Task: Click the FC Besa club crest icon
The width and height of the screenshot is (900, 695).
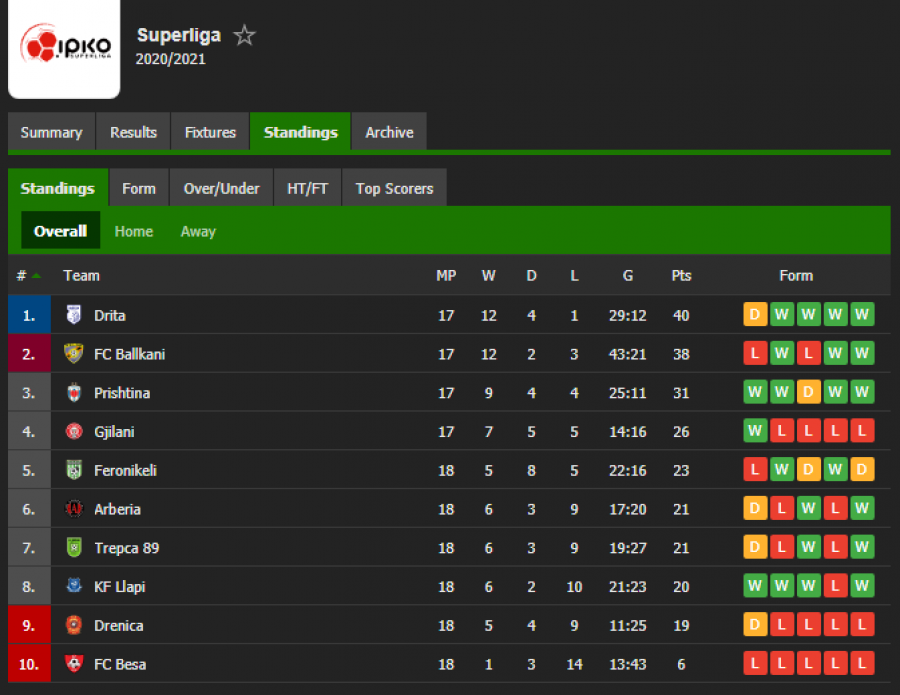Action: click(x=73, y=663)
